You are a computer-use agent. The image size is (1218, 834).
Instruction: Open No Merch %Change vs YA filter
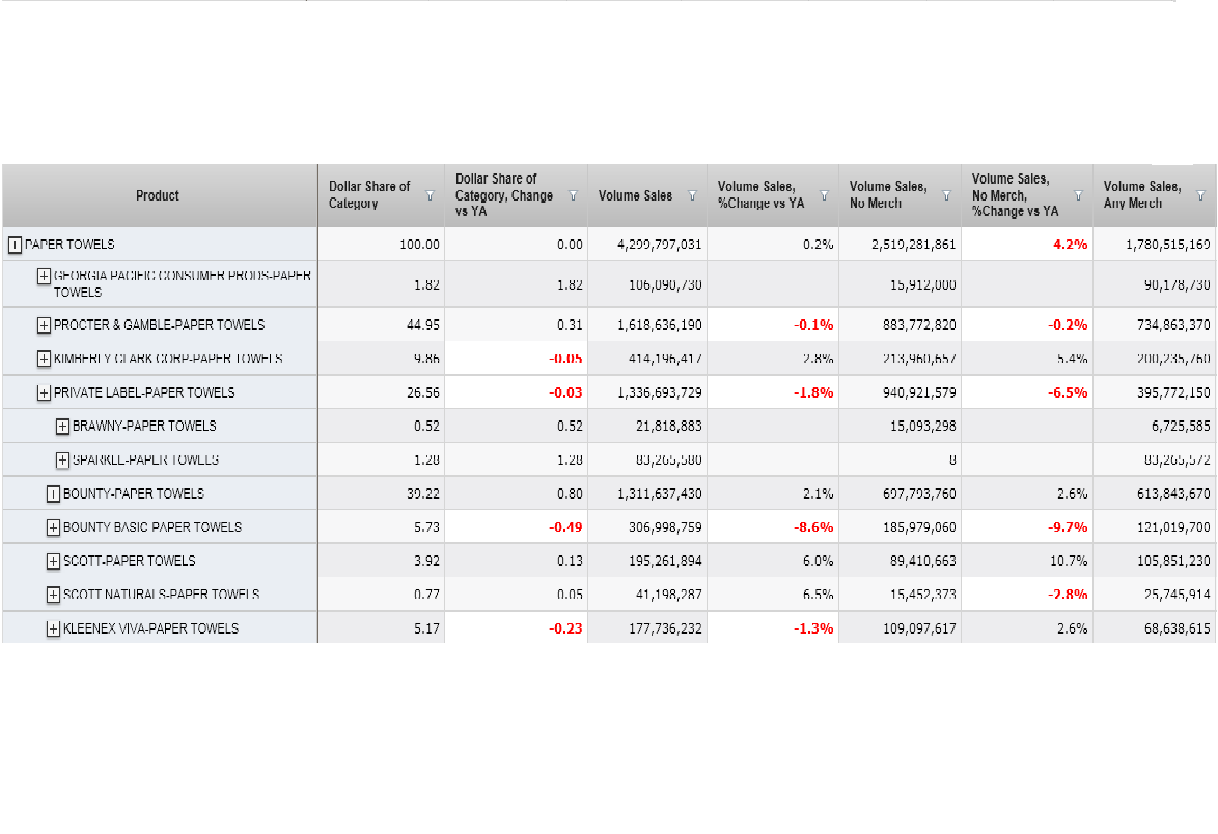coord(1078,196)
